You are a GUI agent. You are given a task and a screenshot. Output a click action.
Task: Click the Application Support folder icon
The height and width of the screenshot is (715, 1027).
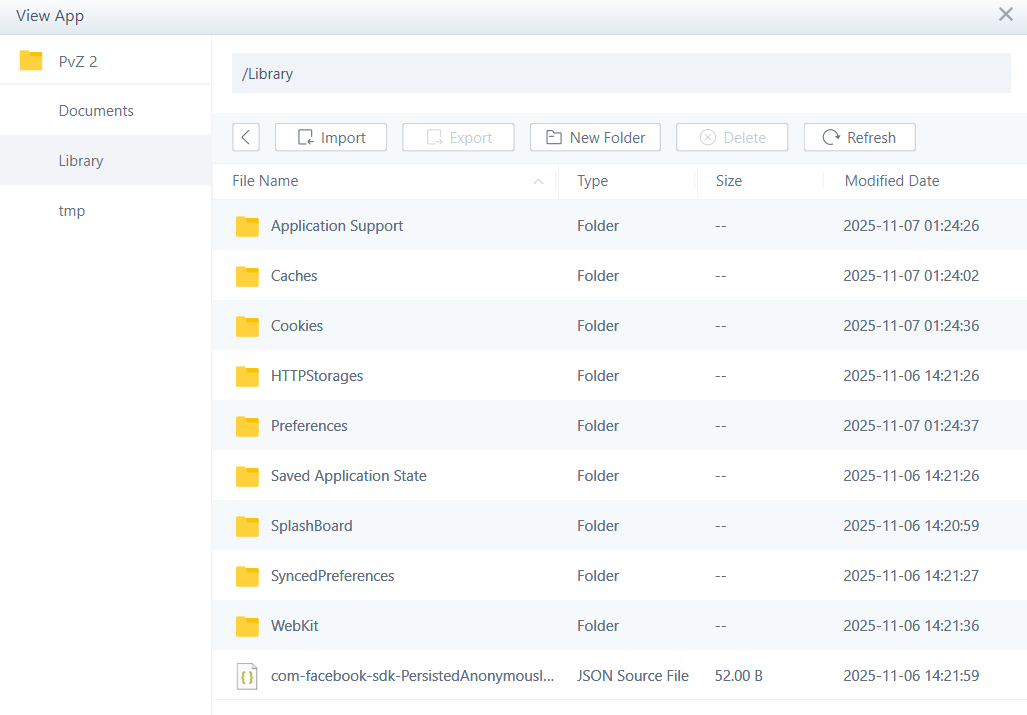pyautogui.click(x=248, y=226)
